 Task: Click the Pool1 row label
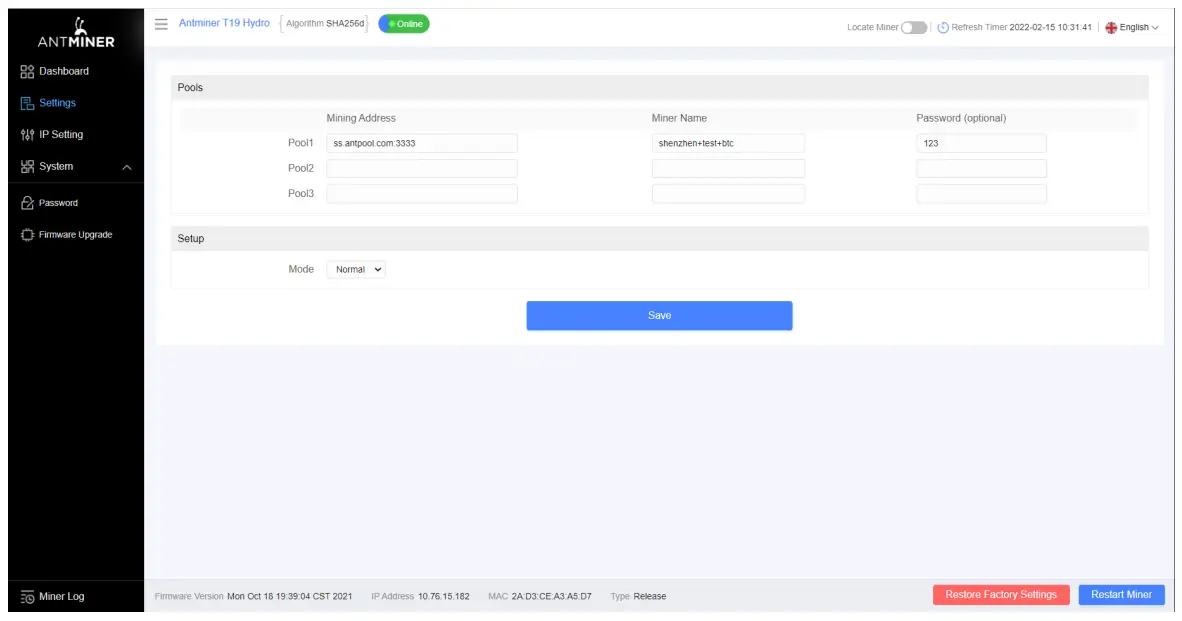300,143
